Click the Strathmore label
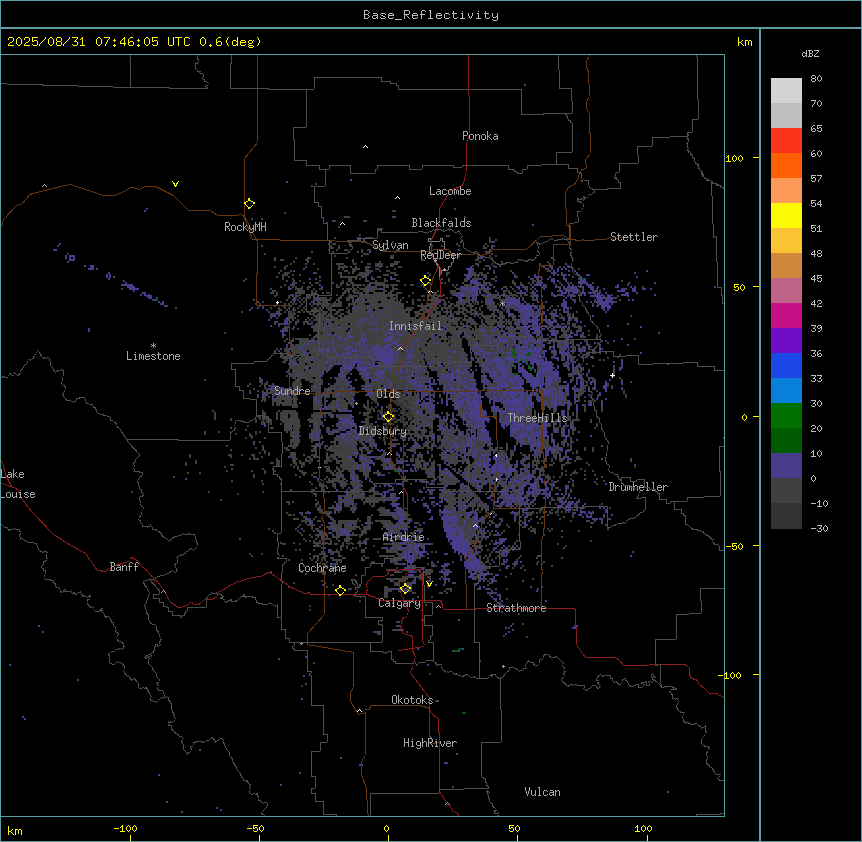The height and width of the screenshot is (842, 862). [516, 608]
